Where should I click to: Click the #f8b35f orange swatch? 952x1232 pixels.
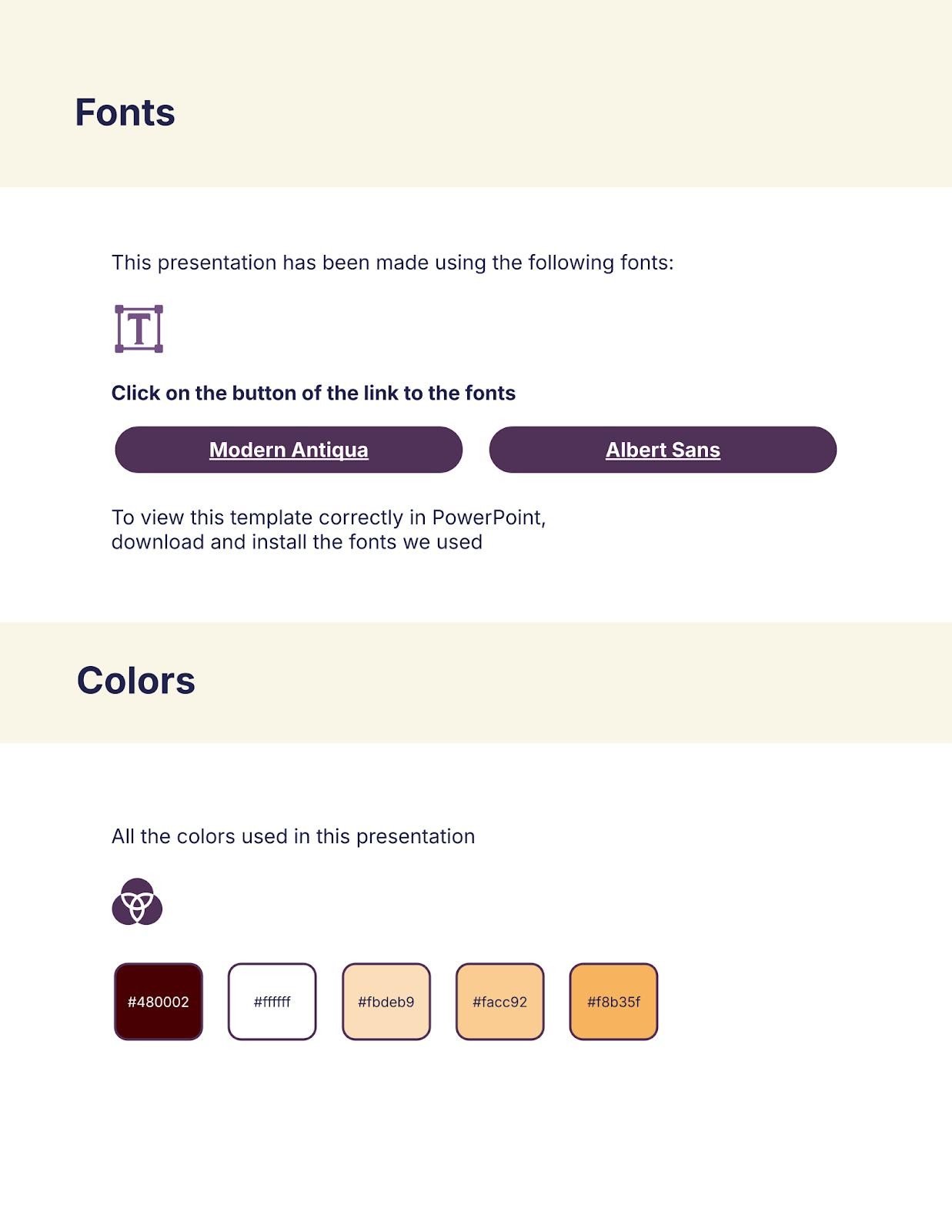click(x=613, y=1001)
